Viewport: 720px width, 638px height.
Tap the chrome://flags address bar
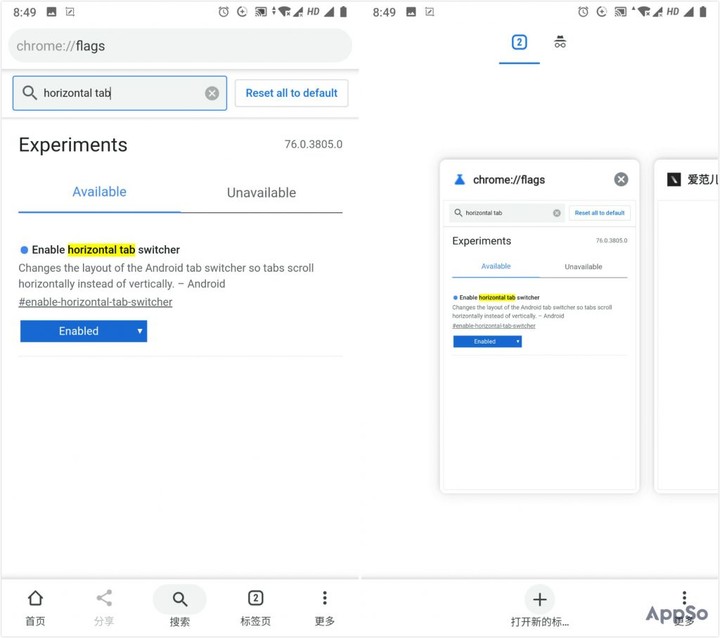[x=180, y=46]
